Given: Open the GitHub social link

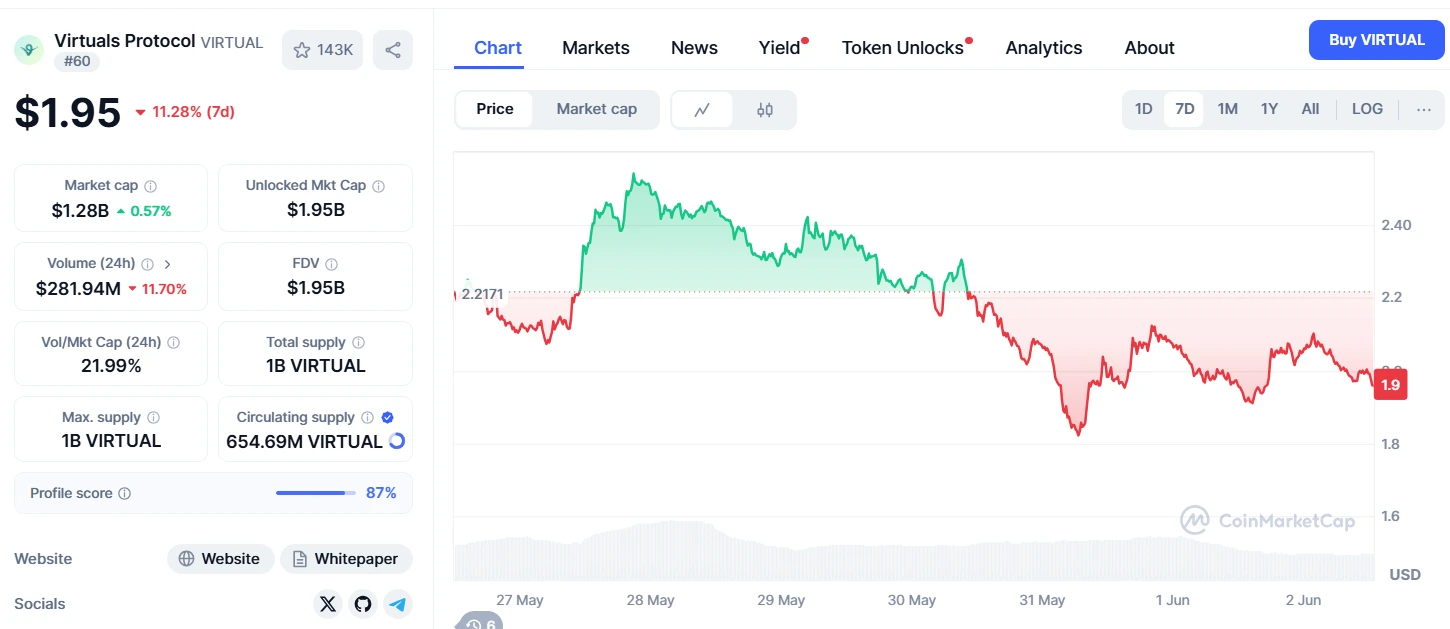Looking at the screenshot, I should pos(363,604).
